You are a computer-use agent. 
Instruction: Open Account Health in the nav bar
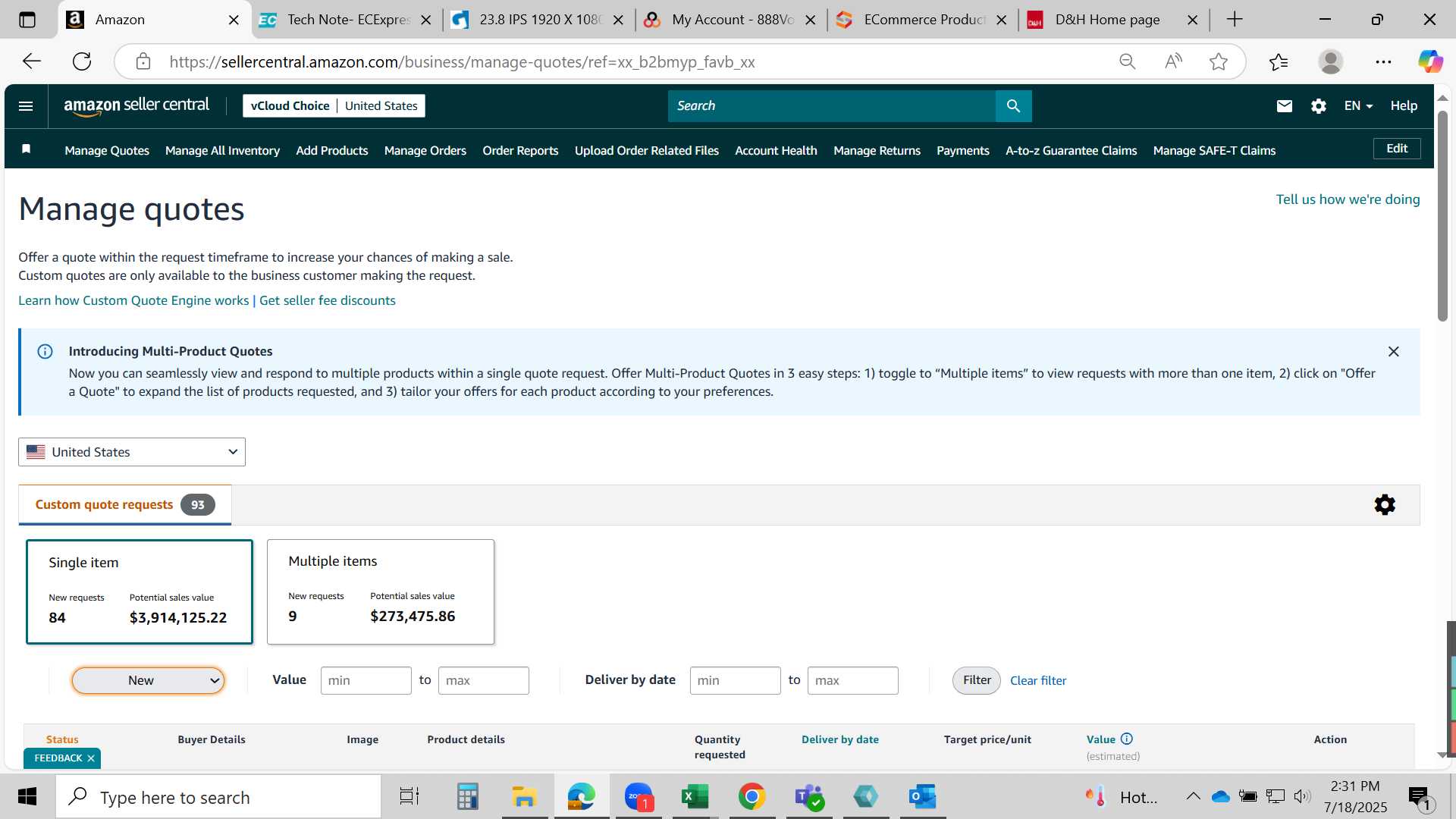click(776, 150)
